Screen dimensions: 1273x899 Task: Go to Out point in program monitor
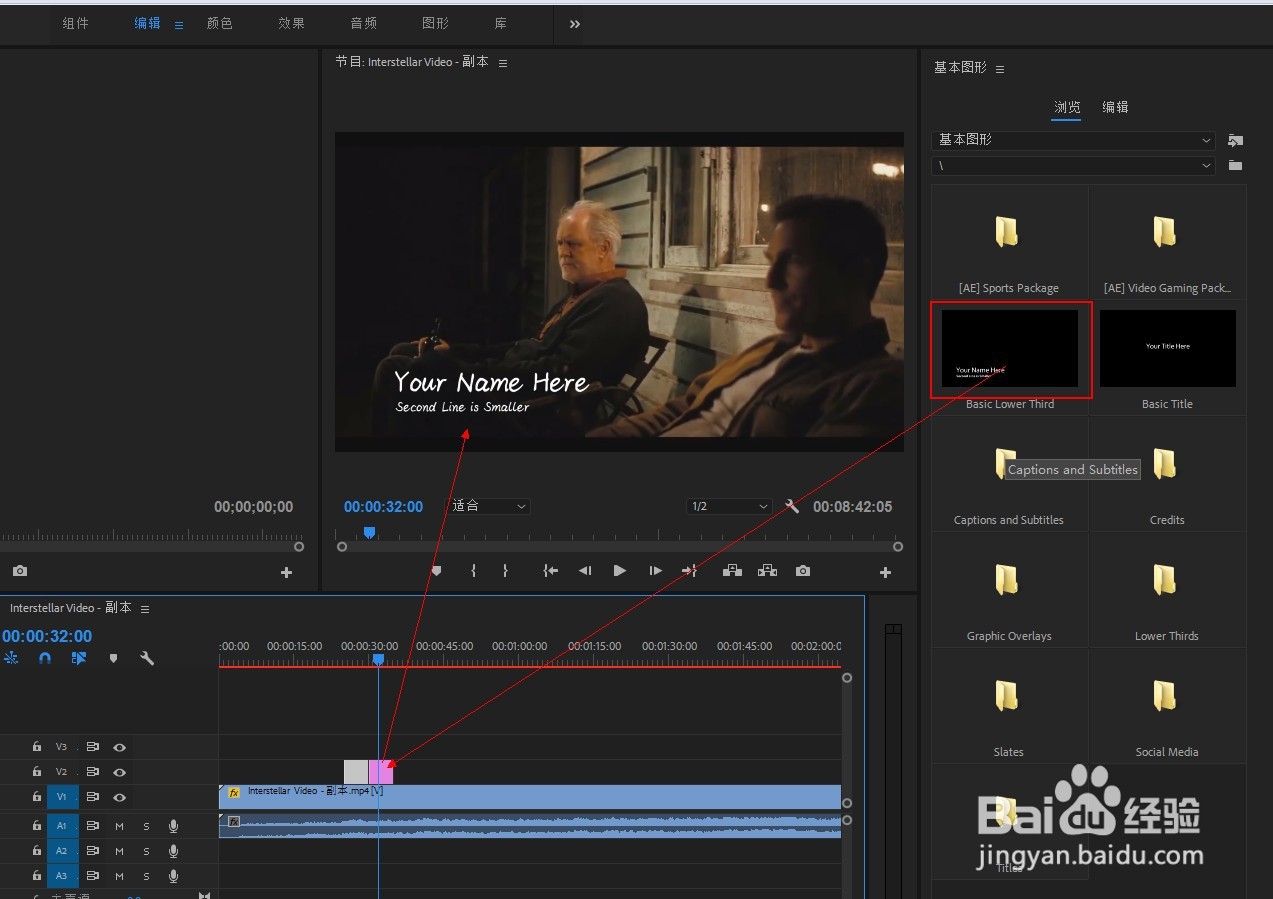click(689, 571)
